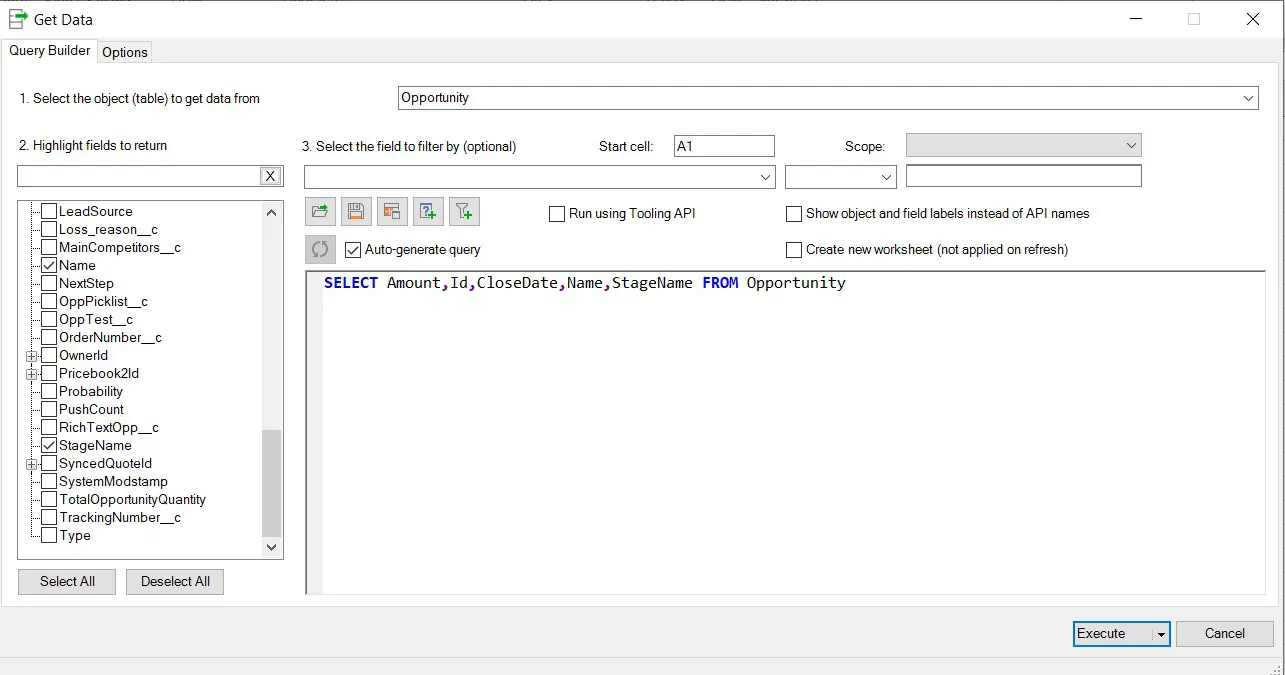This screenshot has width=1285, height=675.
Task: Switch to the Options tab
Action: coord(125,52)
